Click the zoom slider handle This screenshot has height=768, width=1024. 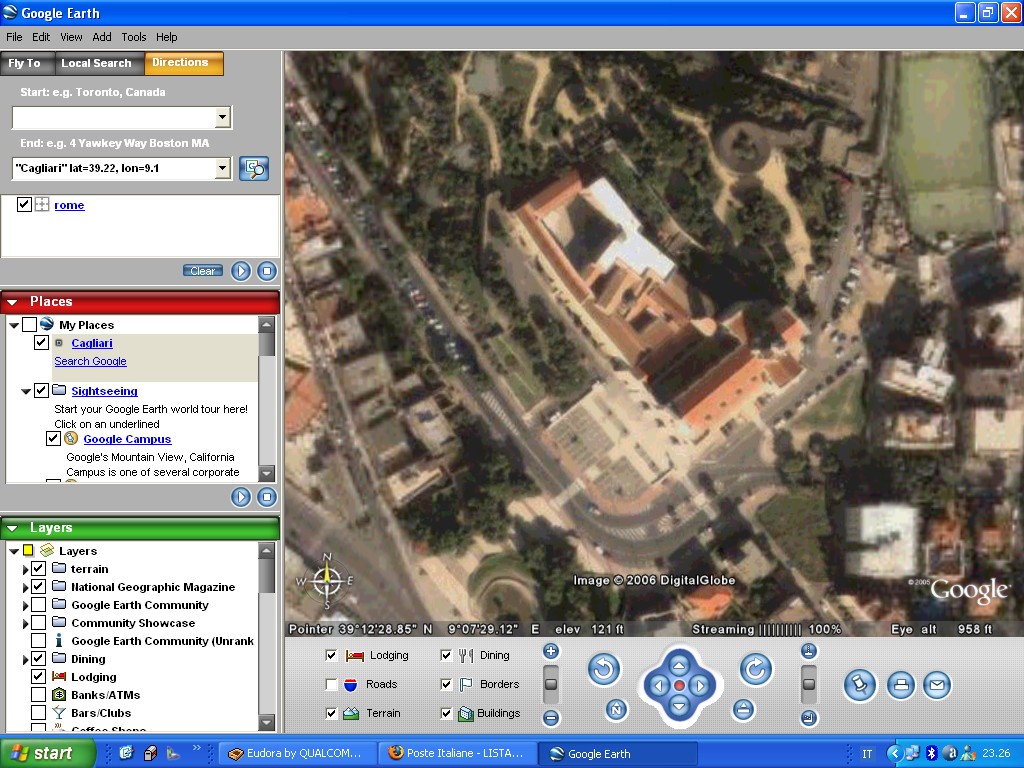(x=551, y=685)
